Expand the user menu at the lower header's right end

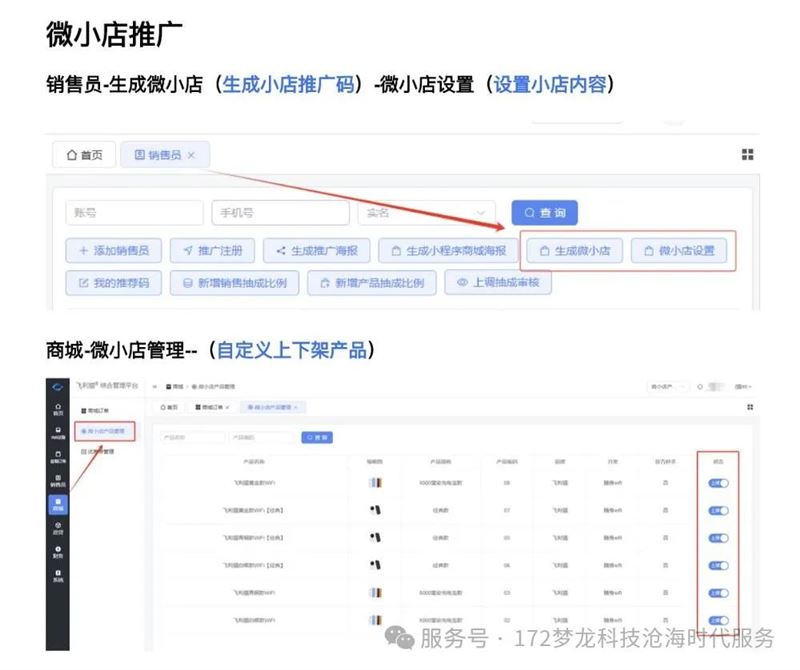pos(742,385)
